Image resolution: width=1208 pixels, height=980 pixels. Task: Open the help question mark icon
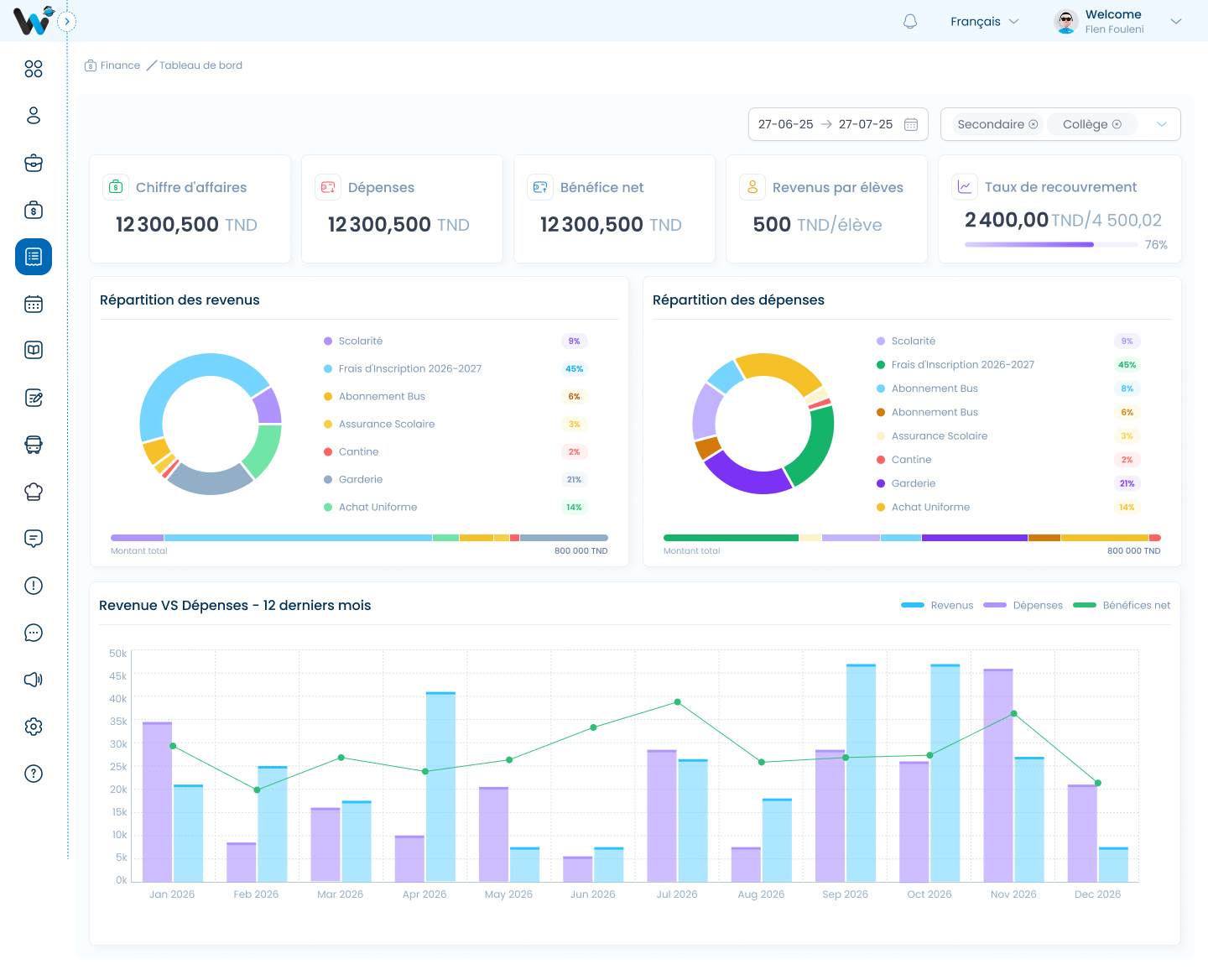pyautogui.click(x=34, y=774)
